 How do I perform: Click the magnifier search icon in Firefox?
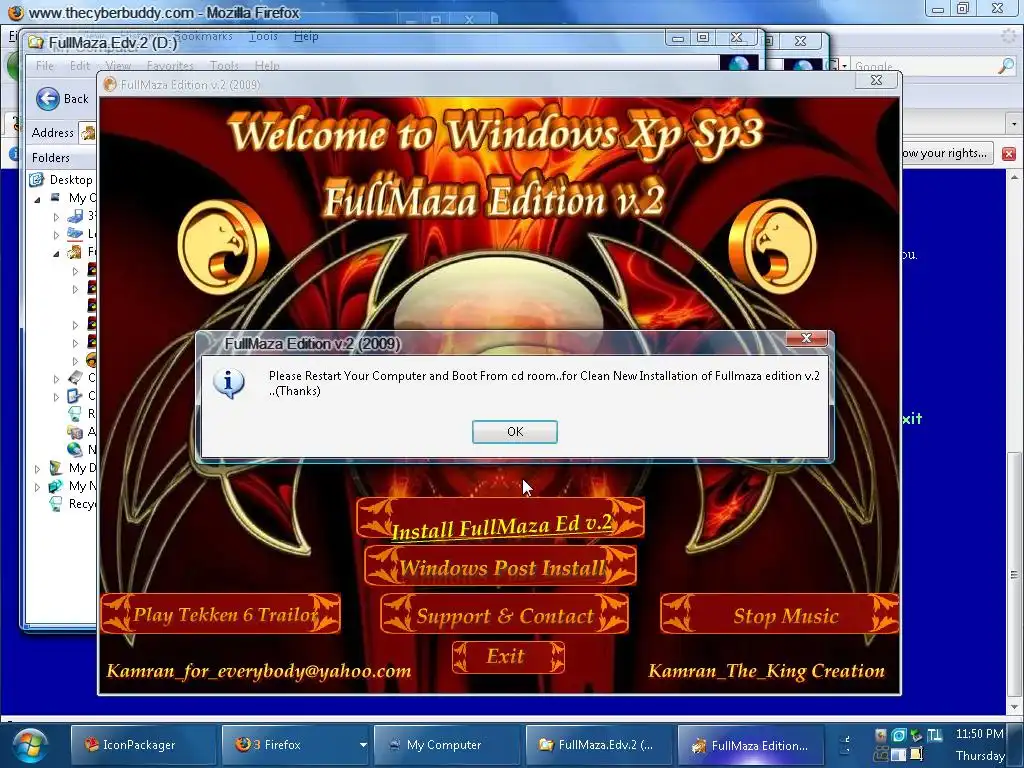click(x=1006, y=65)
